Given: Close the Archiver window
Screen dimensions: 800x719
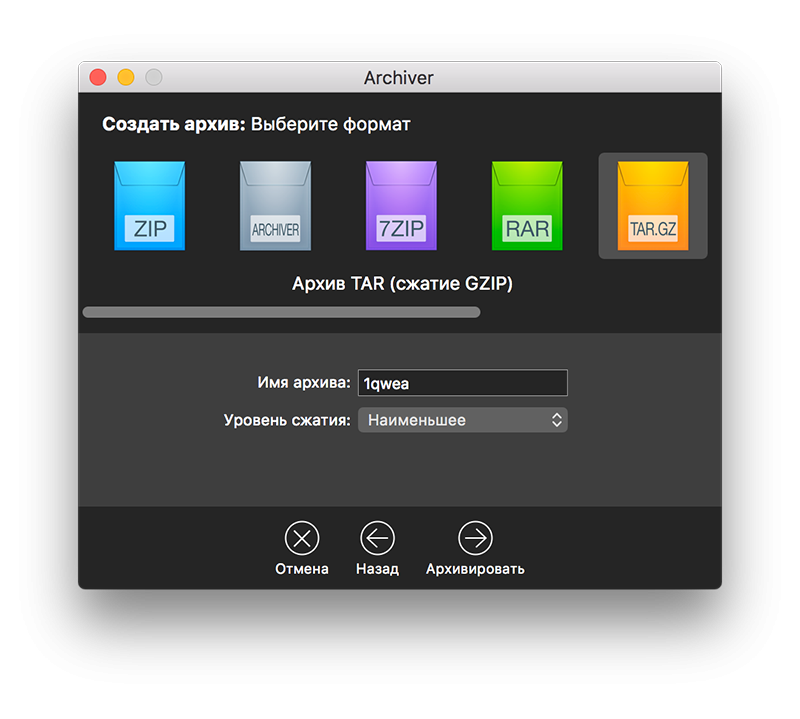Looking at the screenshot, I should coord(98,78).
